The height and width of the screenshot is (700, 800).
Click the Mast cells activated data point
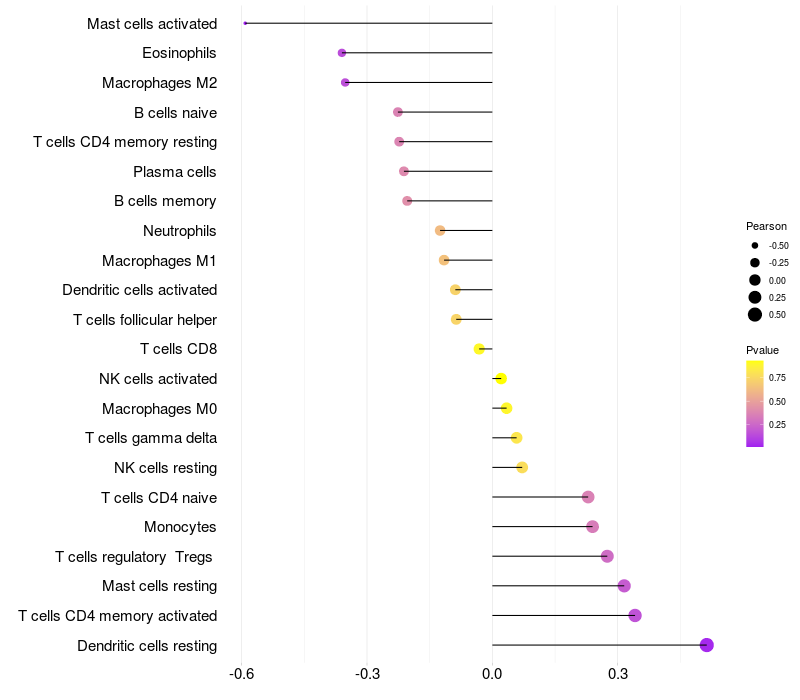245,23
